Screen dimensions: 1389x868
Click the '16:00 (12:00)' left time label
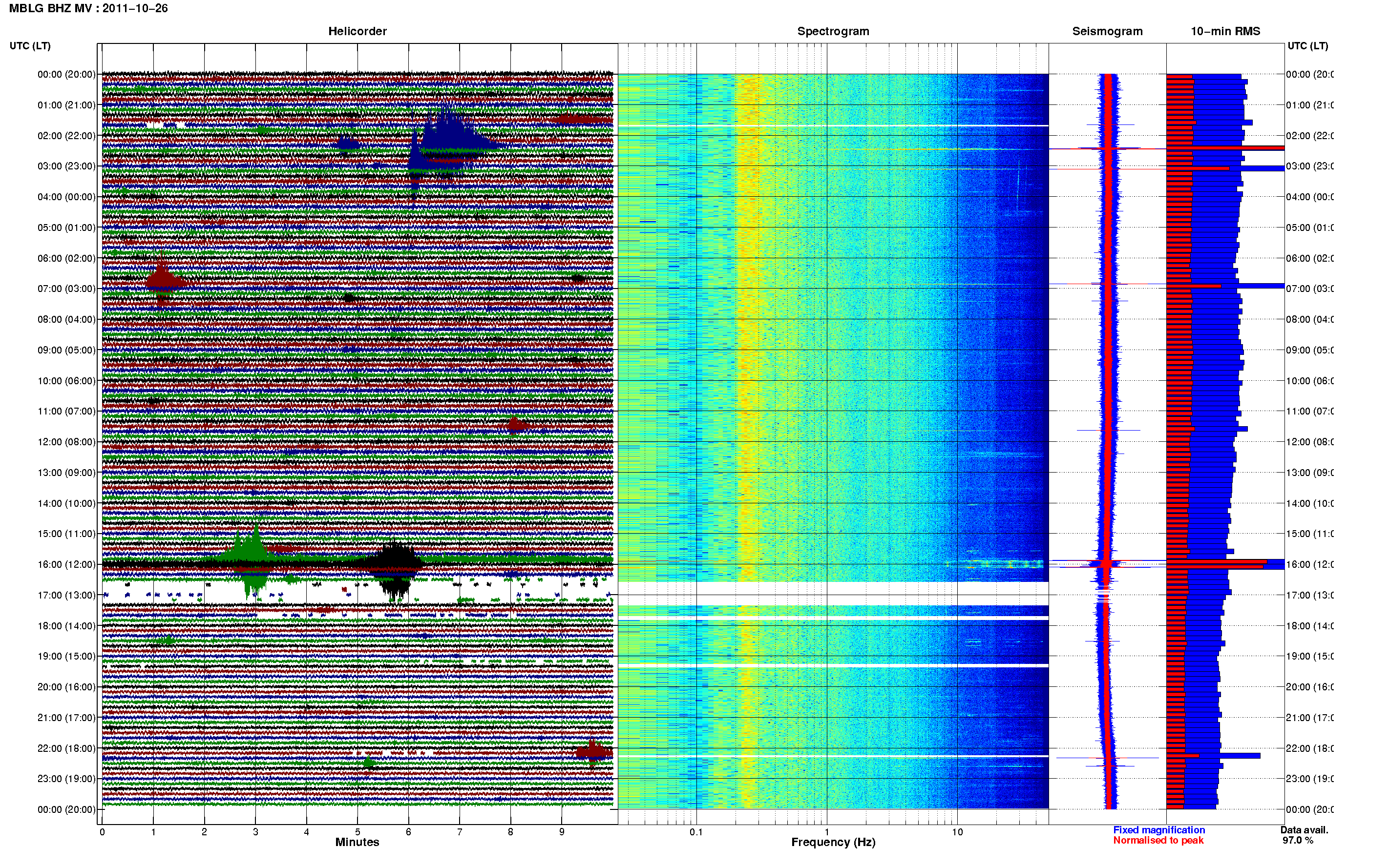(x=66, y=564)
